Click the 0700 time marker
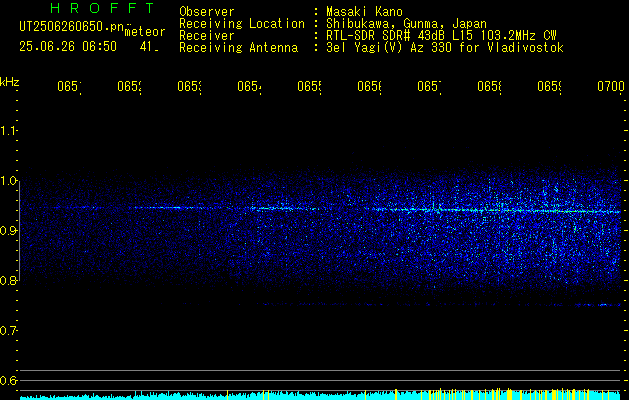Screen dimensions: 629x400 (x=611, y=86)
